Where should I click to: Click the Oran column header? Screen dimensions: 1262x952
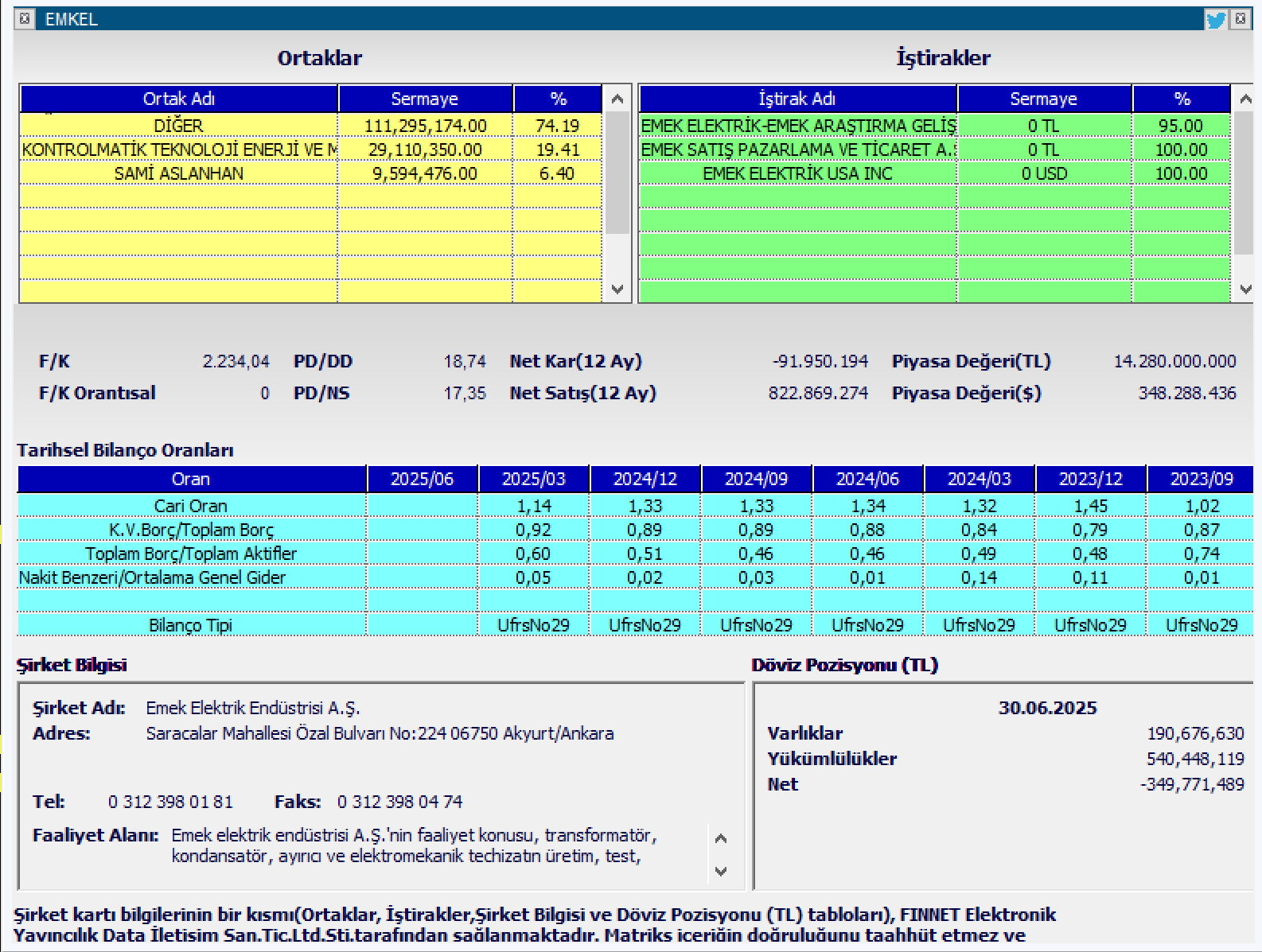pyautogui.click(x=191, y=479)
